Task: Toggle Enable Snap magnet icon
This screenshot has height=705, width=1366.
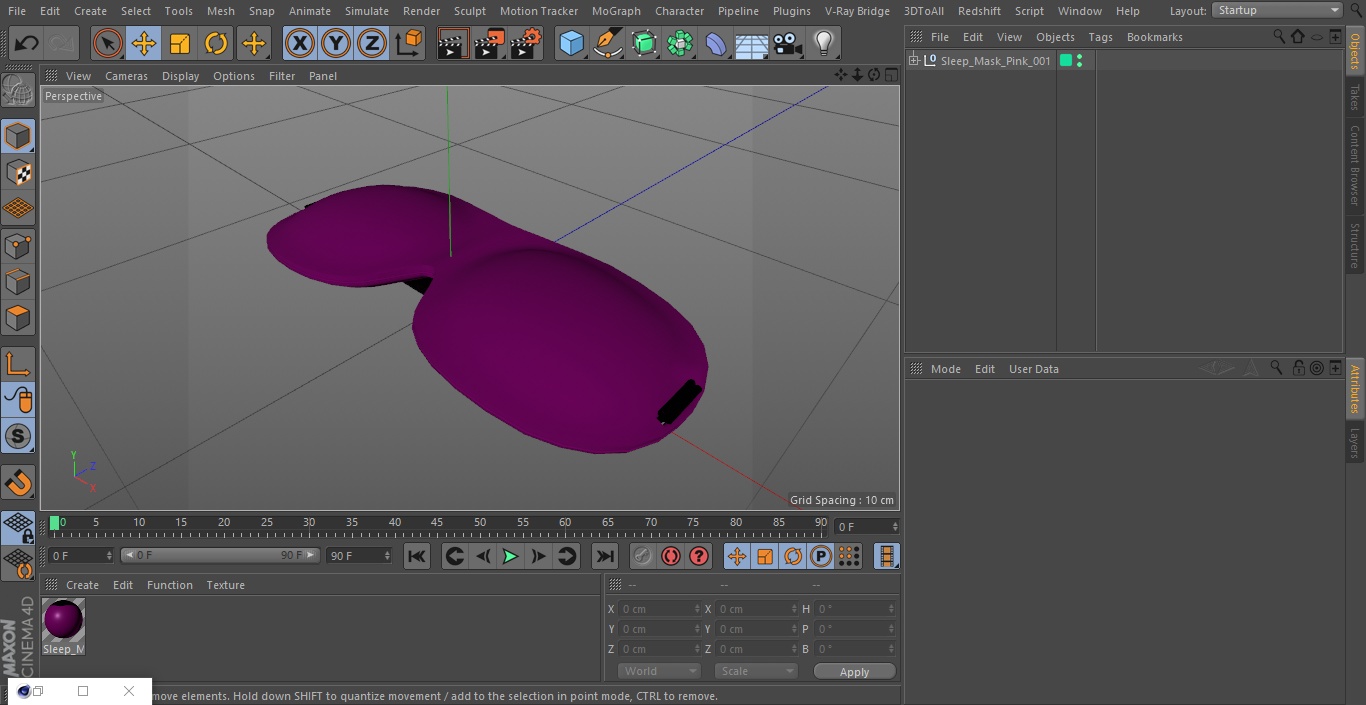Action: coord(18,483)
